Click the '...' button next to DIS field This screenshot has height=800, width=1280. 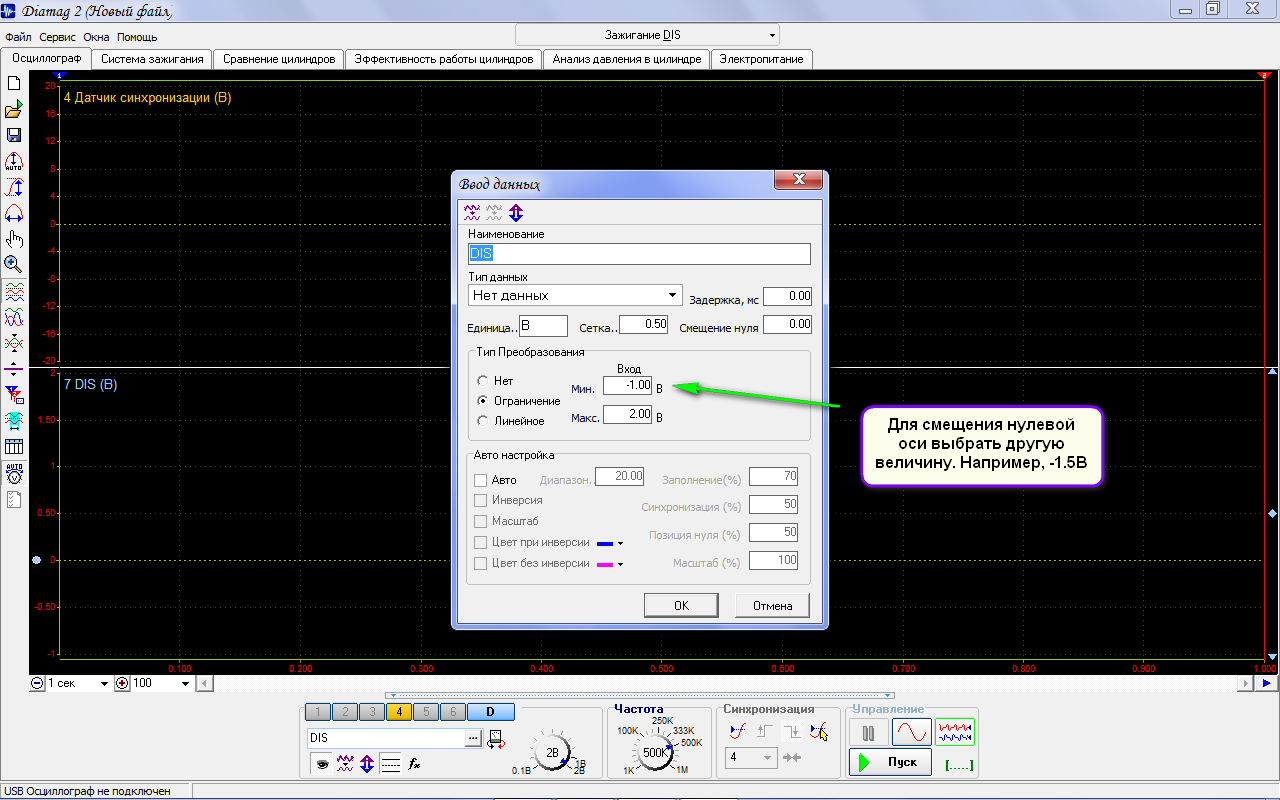[473, 738]
